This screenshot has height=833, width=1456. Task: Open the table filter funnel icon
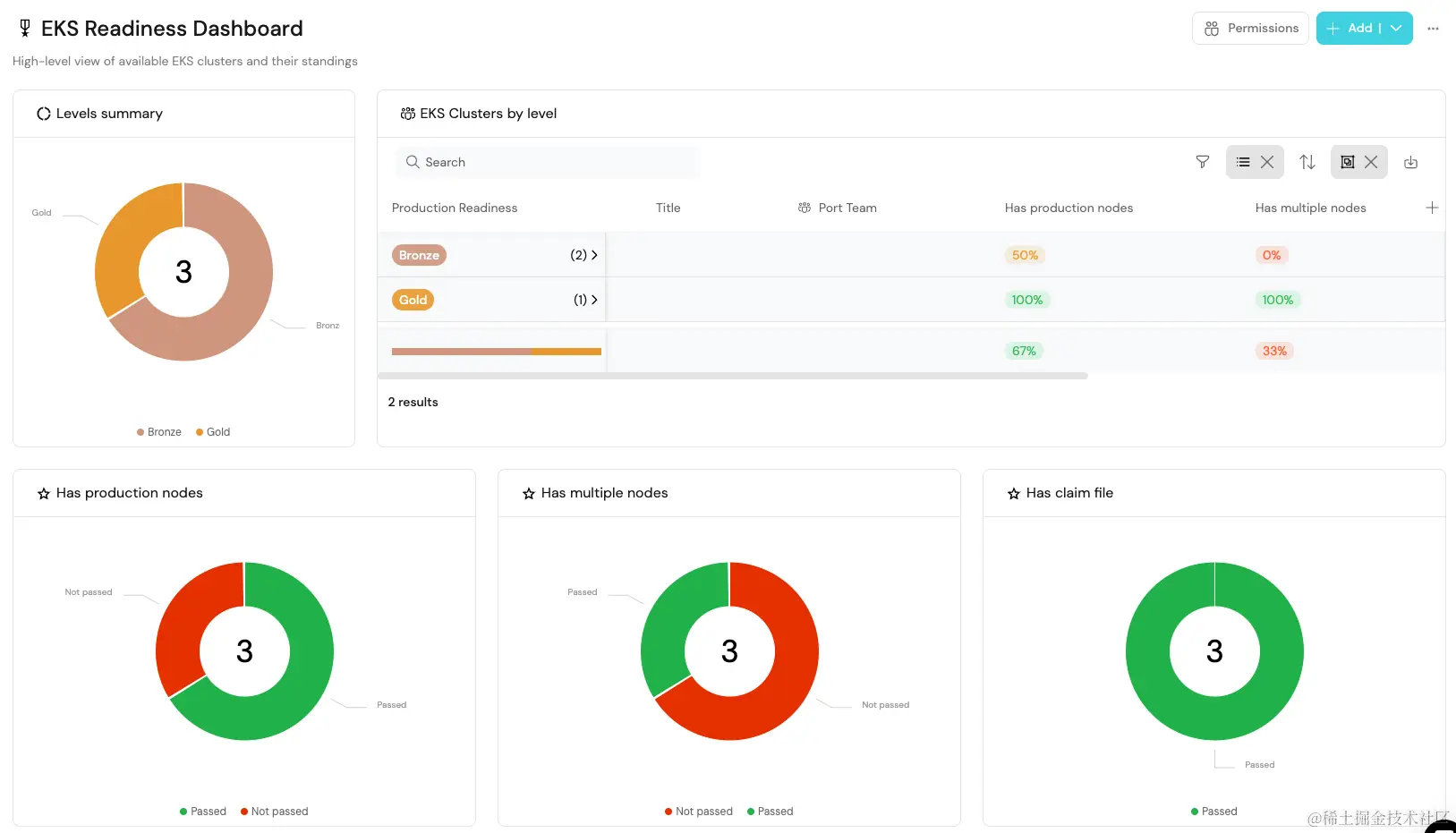pyautogui.click(x=1203, y=162)
